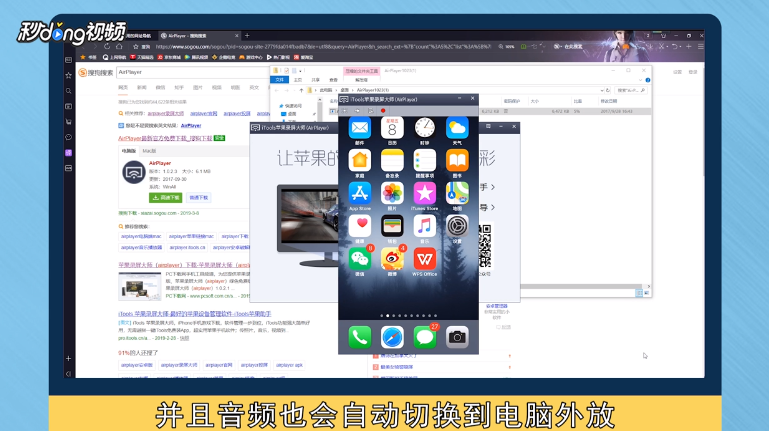
Task: Click the airplayer官网 related search chip
Action: pyautogui.click(x=219, y=365)
